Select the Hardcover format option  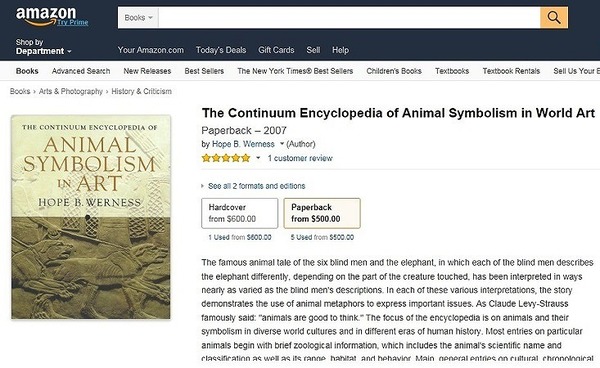pyautogui.click(x=240, y=213)
